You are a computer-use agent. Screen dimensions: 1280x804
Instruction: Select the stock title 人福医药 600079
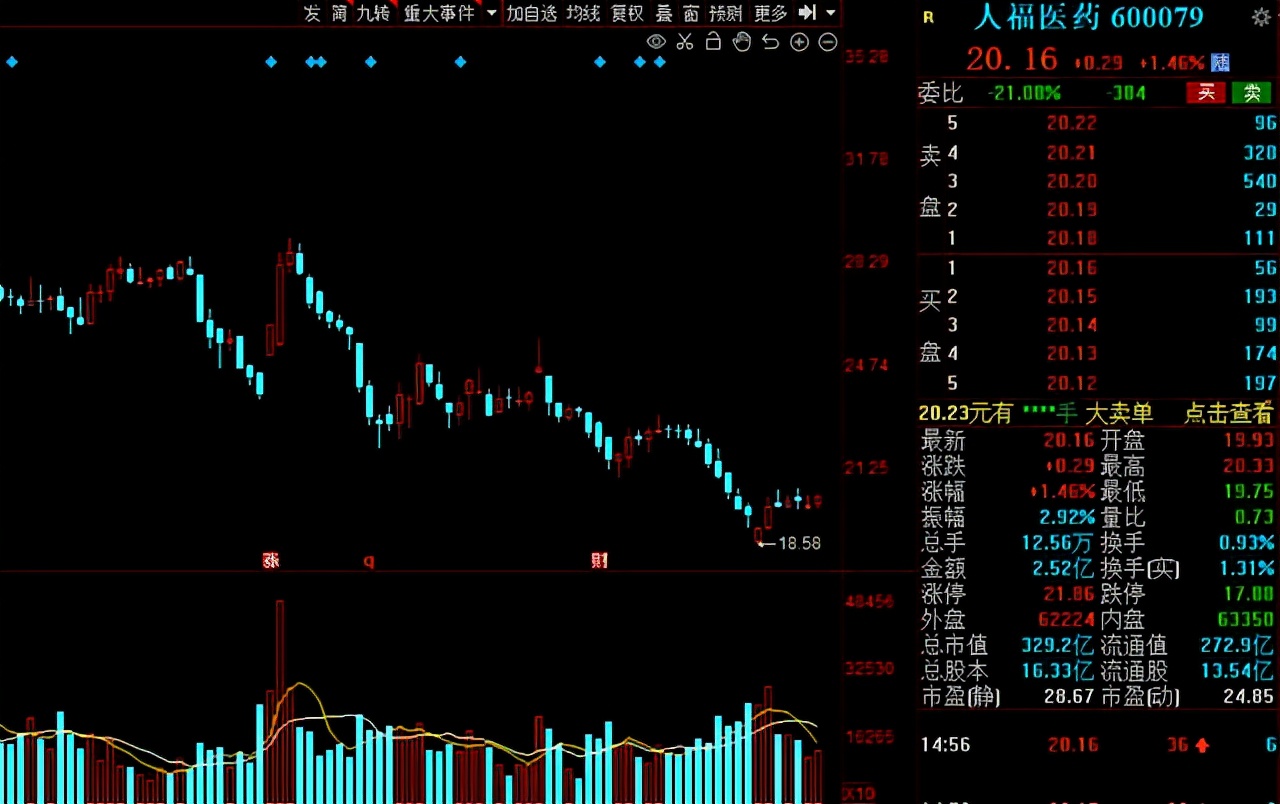pos(1089,17)
